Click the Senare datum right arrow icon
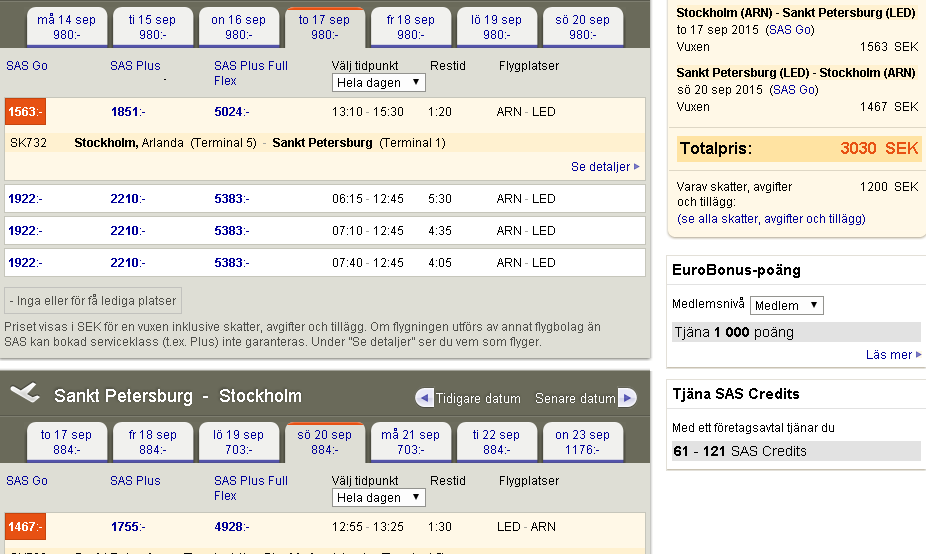926x554 pixels. coord(627,398)
